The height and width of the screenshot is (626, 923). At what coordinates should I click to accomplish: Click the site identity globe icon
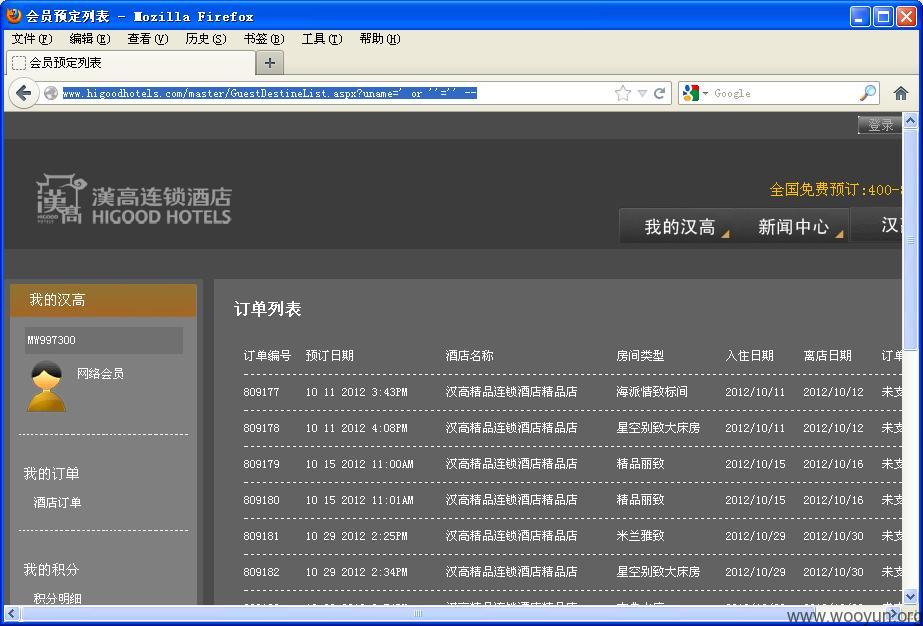(x=51, y=93)
